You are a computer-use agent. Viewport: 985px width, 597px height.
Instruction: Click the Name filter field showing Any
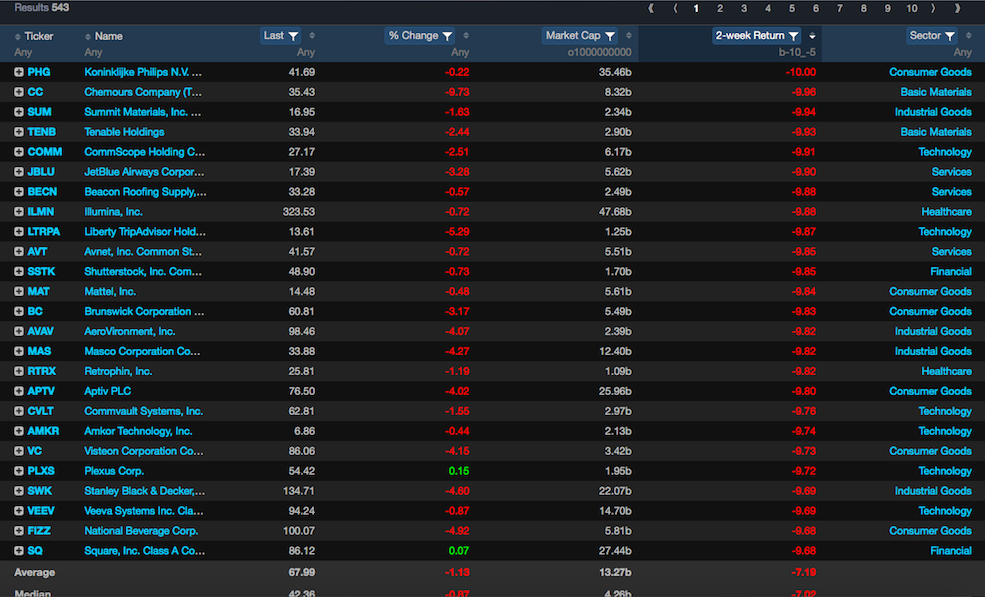(x=93, y=53)
